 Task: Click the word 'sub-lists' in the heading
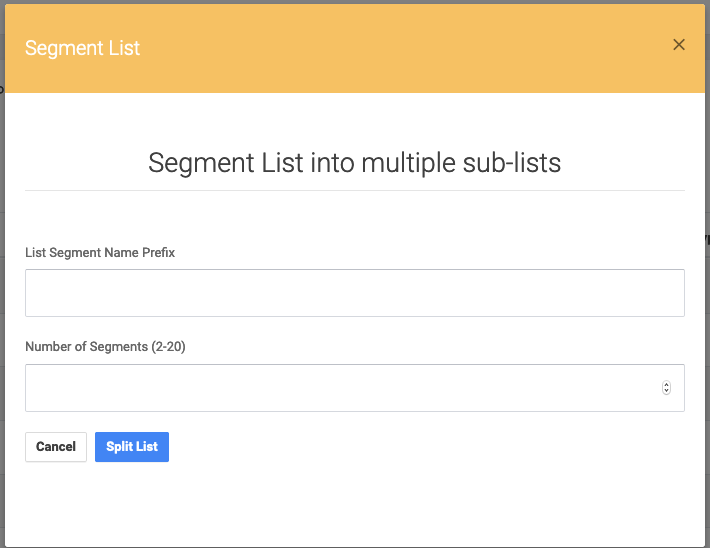(x=512, y=163)
